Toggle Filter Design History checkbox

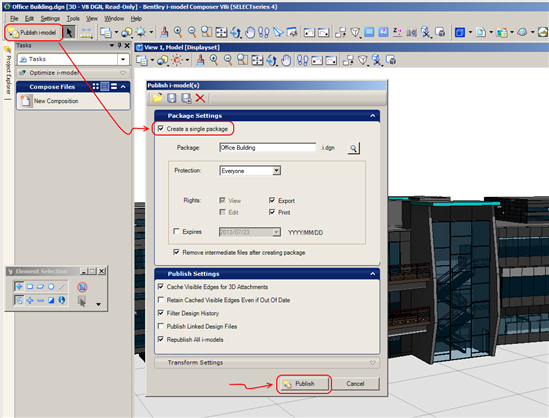coord(161,313)
